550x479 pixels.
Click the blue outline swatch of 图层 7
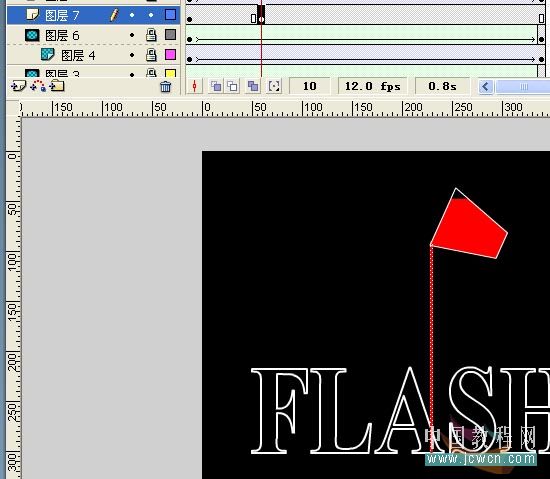[170, 15]
